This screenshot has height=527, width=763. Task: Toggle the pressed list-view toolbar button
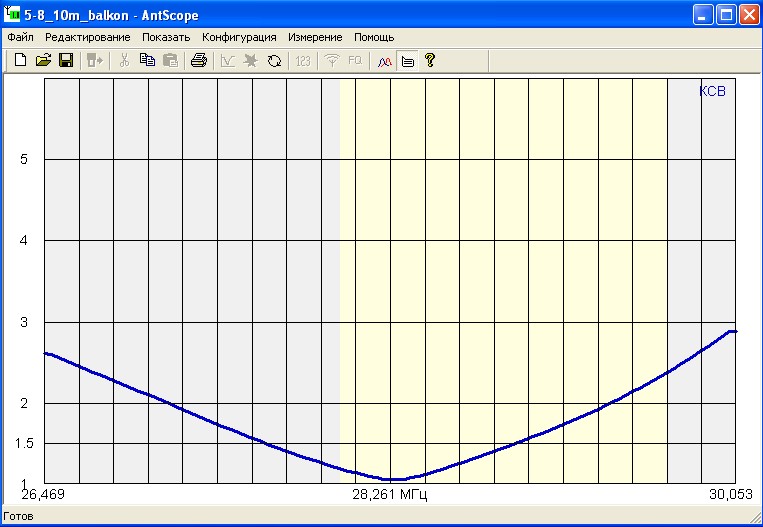pos(407,61)
